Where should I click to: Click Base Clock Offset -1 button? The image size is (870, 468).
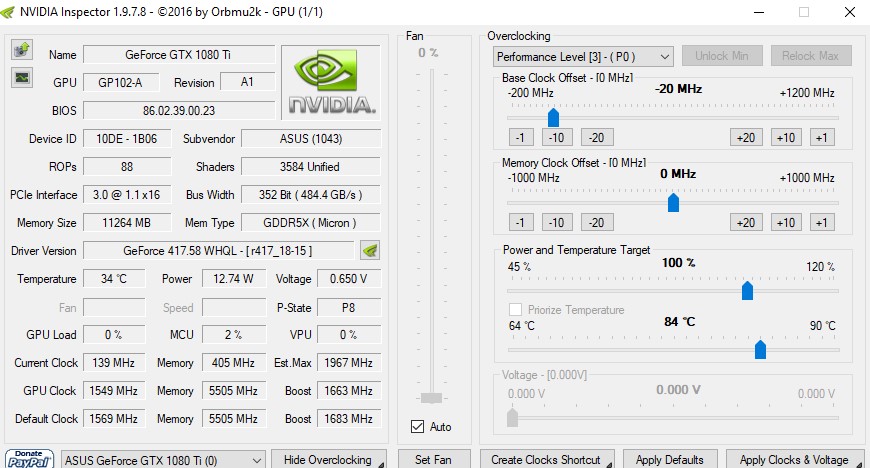(x=520, y=137)
